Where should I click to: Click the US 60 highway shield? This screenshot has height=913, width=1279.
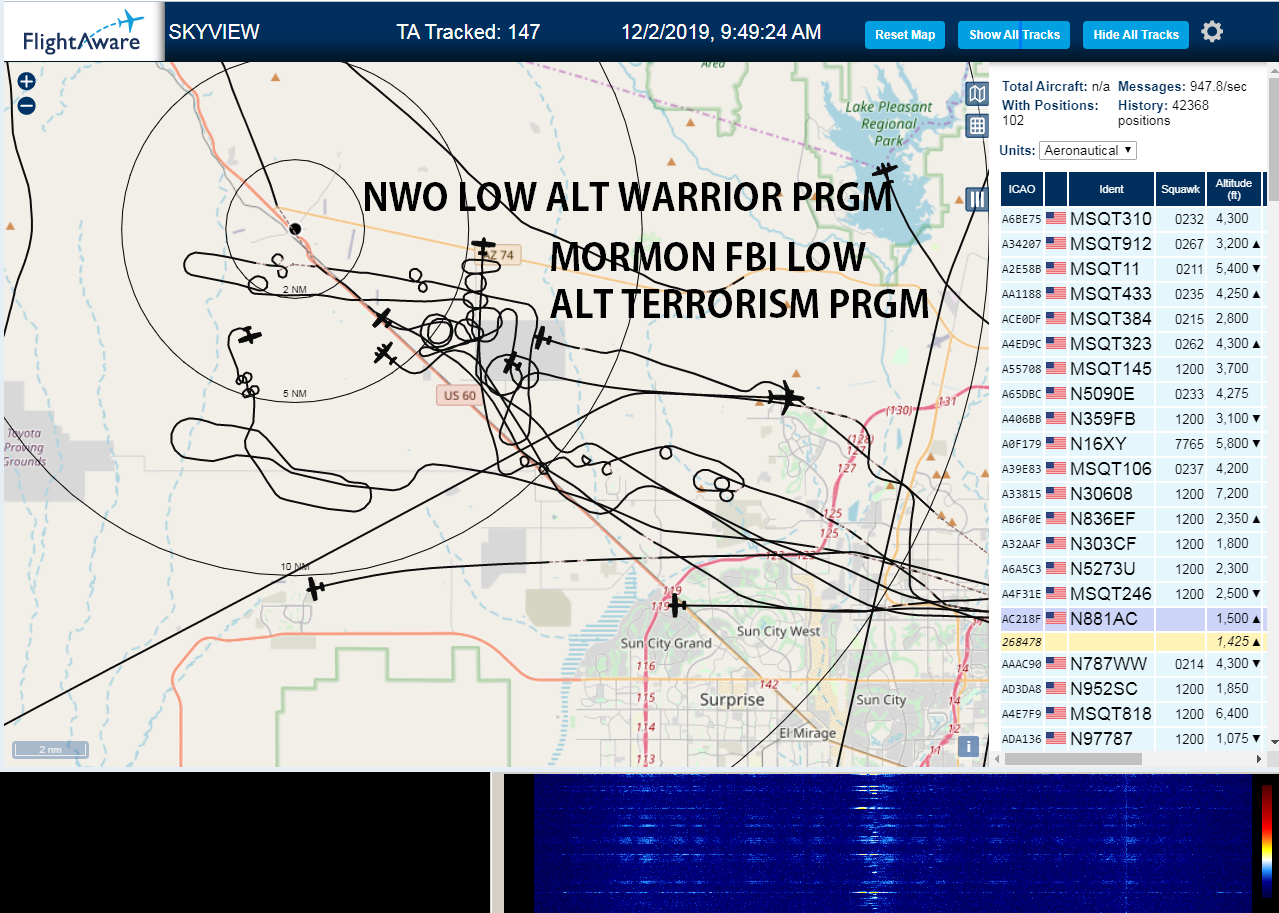pos(459,395)
